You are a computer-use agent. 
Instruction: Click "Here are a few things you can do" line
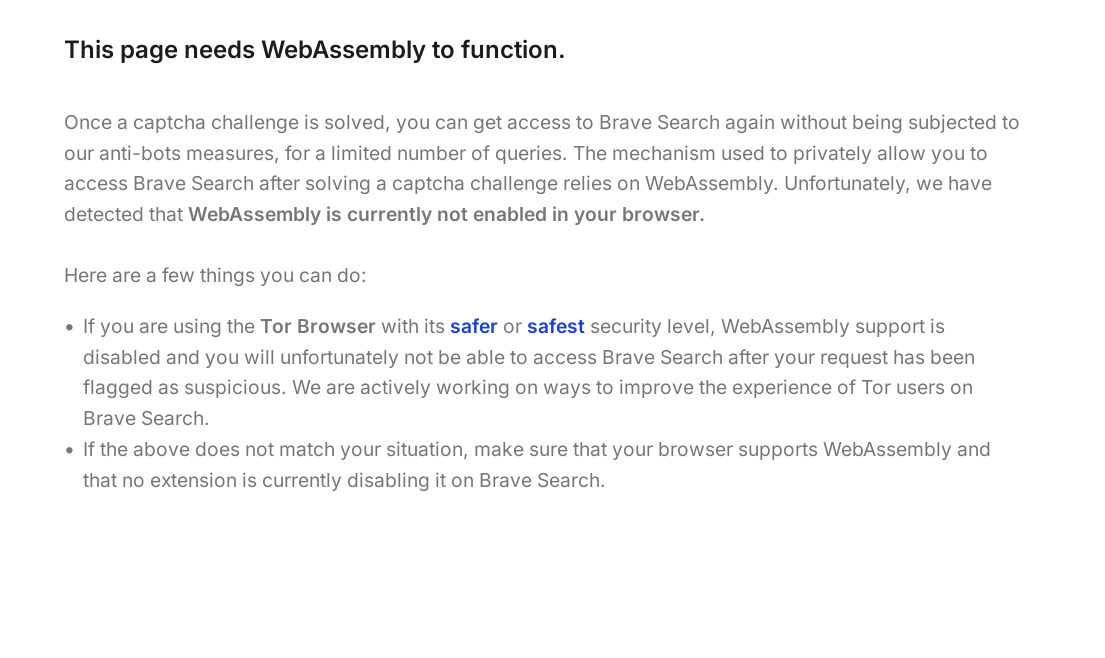[215, 275]
